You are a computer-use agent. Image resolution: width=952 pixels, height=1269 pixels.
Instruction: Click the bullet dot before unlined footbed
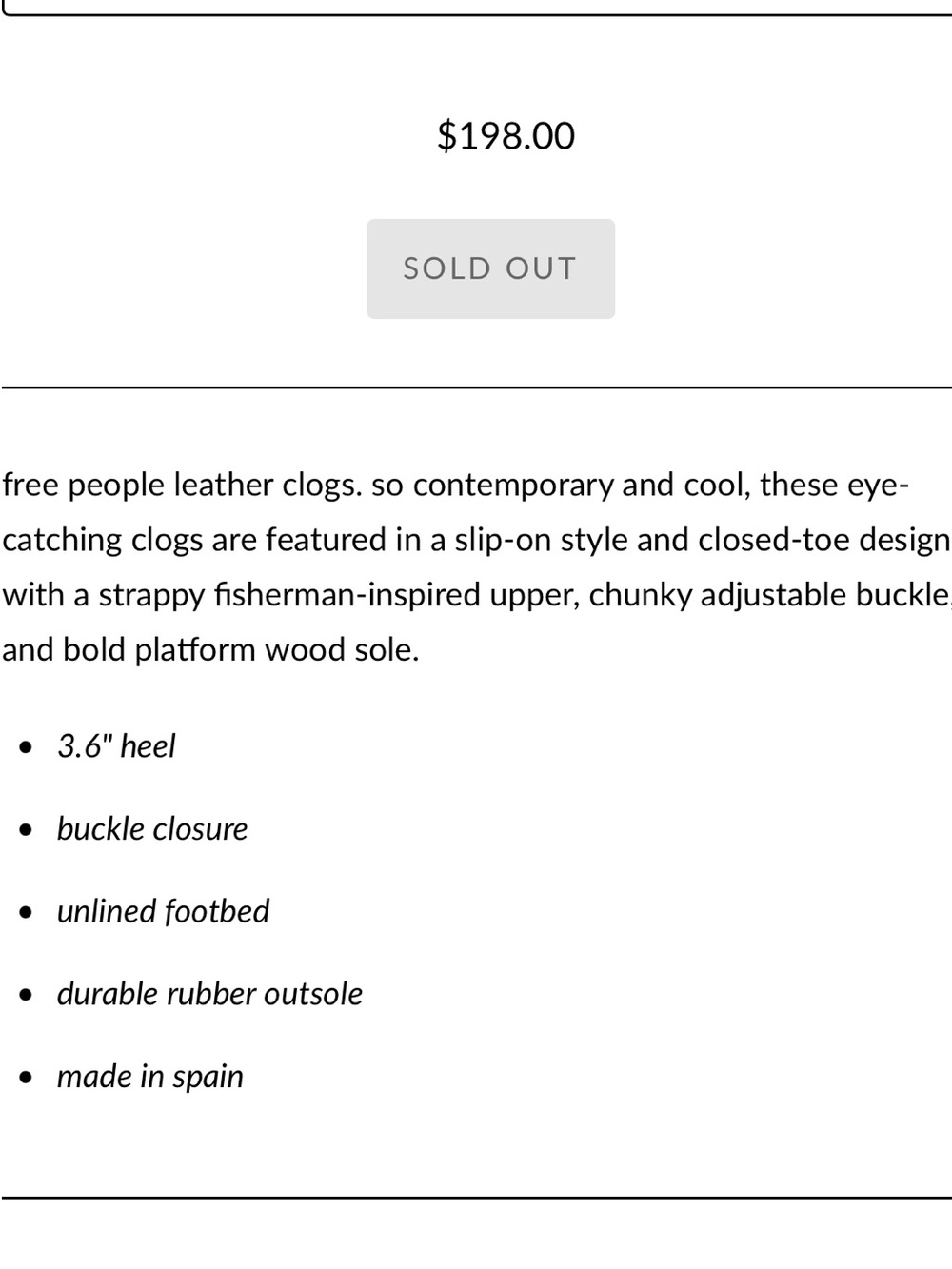(26, 913)
